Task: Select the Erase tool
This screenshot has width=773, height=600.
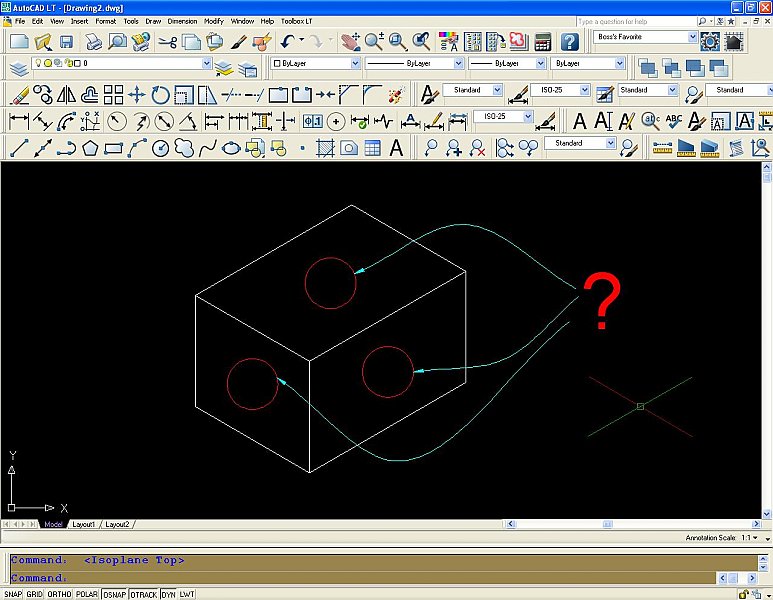Action: (20, 95)
